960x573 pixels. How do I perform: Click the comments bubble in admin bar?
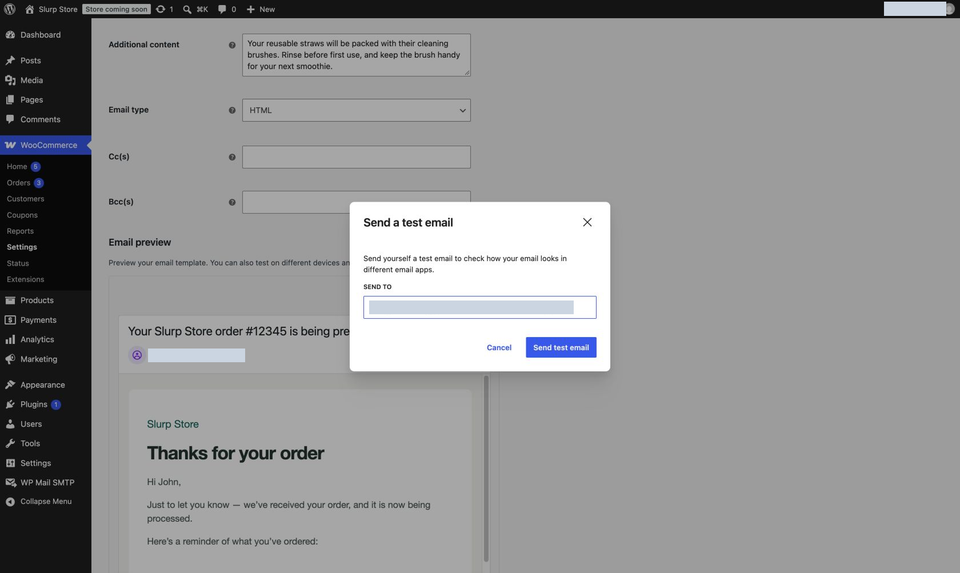click(222, 9)
